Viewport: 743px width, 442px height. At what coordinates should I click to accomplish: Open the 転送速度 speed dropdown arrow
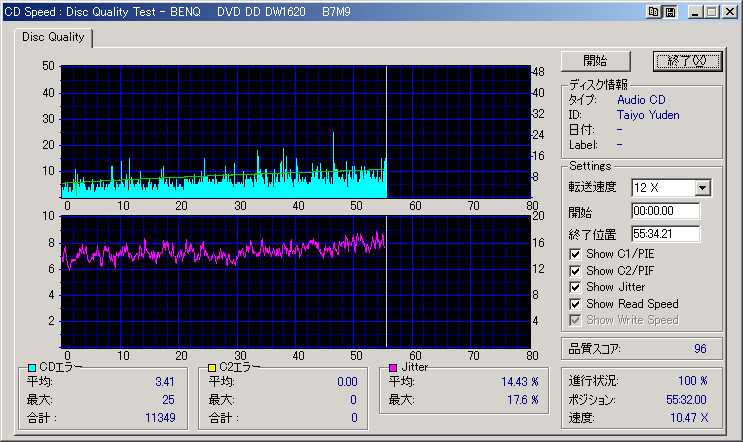point(702,188)
